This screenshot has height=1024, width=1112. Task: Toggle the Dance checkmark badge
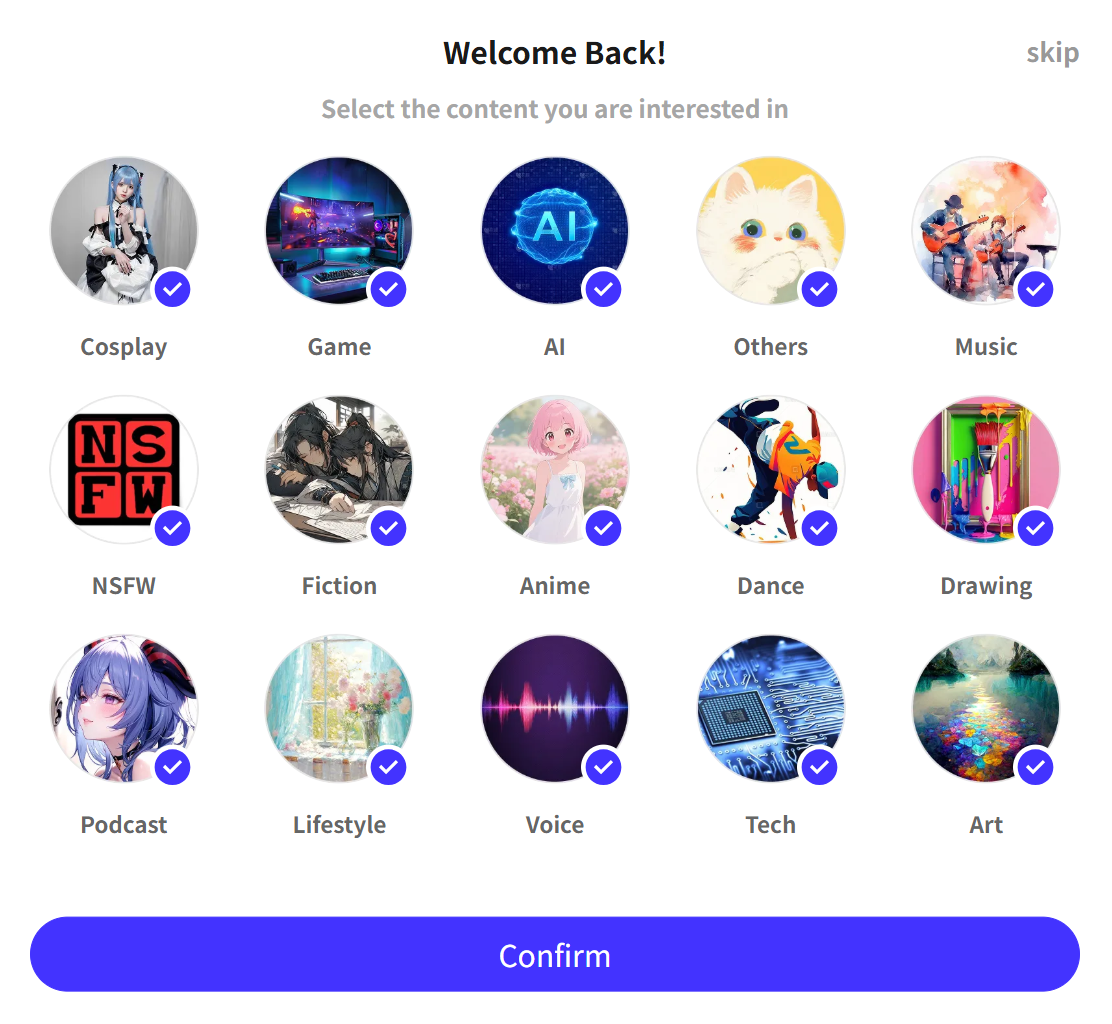(820, 528)
